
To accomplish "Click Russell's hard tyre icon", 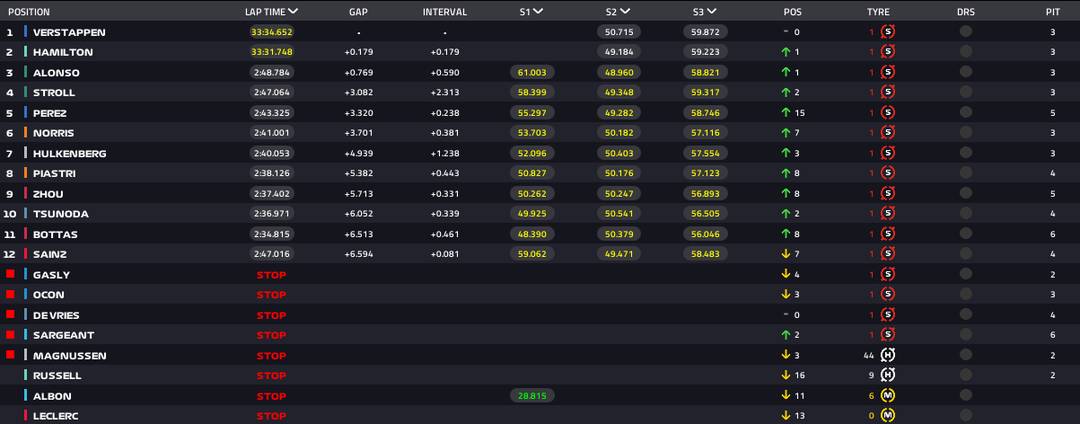I will pos(888,375).
